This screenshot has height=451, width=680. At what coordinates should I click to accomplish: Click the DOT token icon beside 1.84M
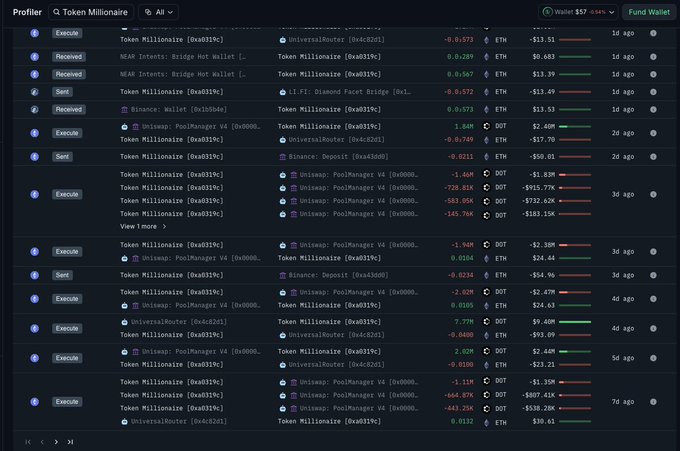pos(487,126)
